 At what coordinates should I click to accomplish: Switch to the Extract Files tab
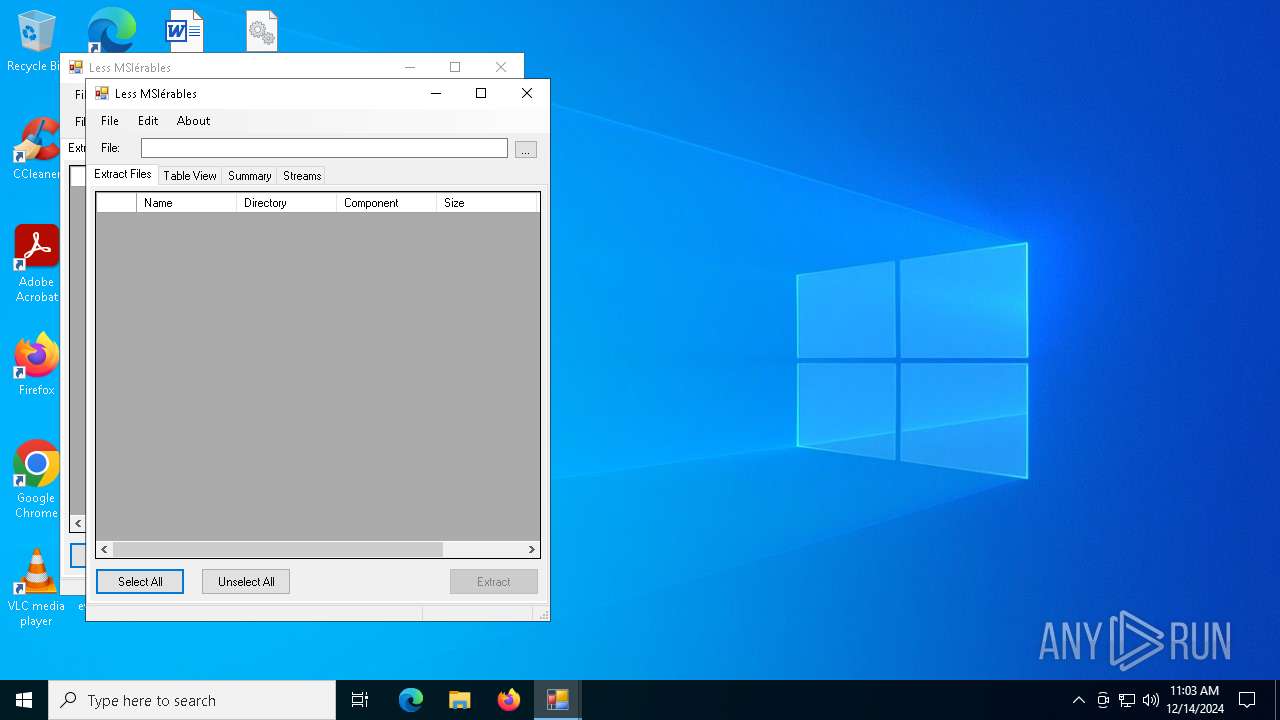point(123,174)
